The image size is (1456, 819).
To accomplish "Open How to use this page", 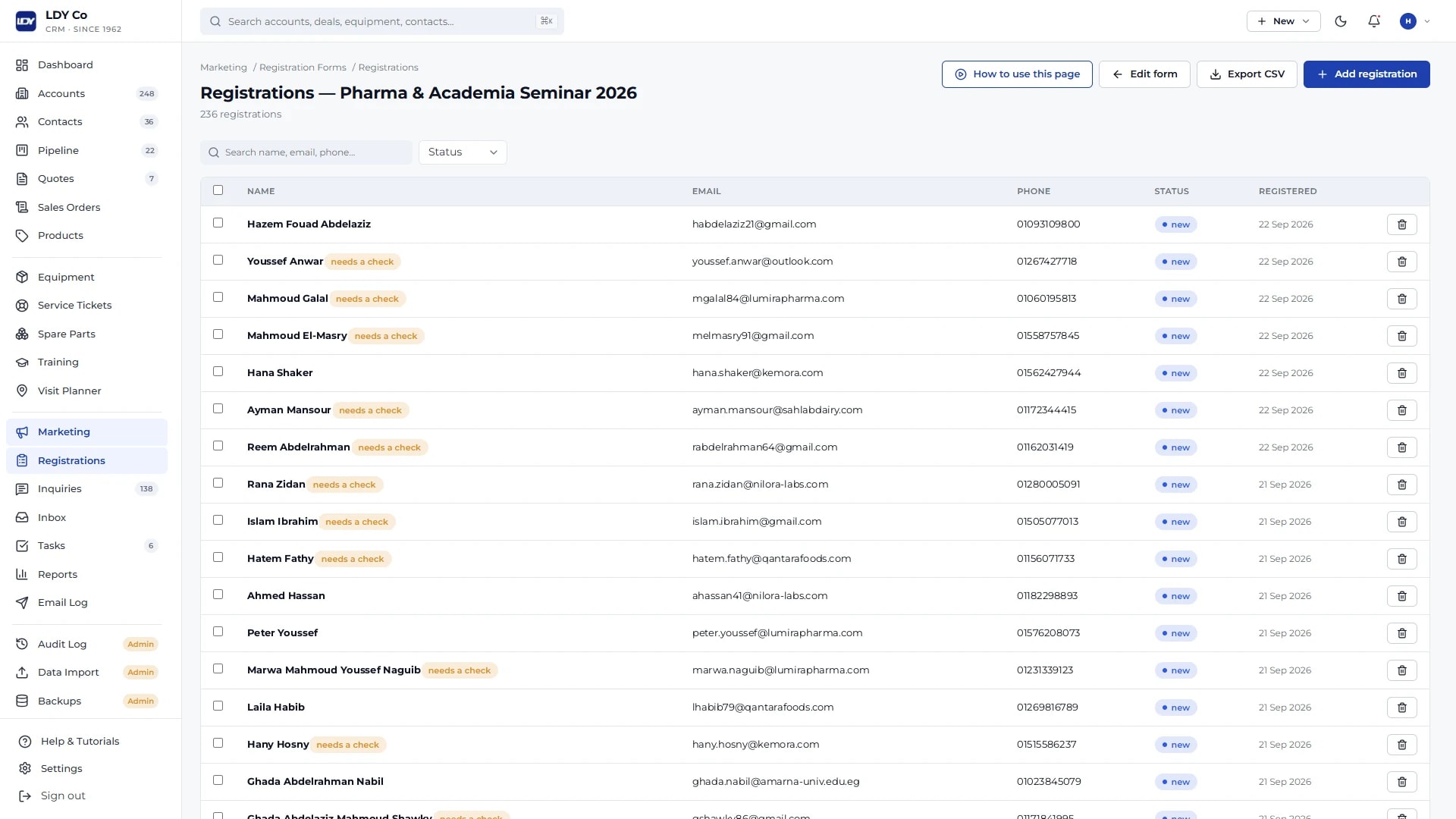I will click(1017, 74).
